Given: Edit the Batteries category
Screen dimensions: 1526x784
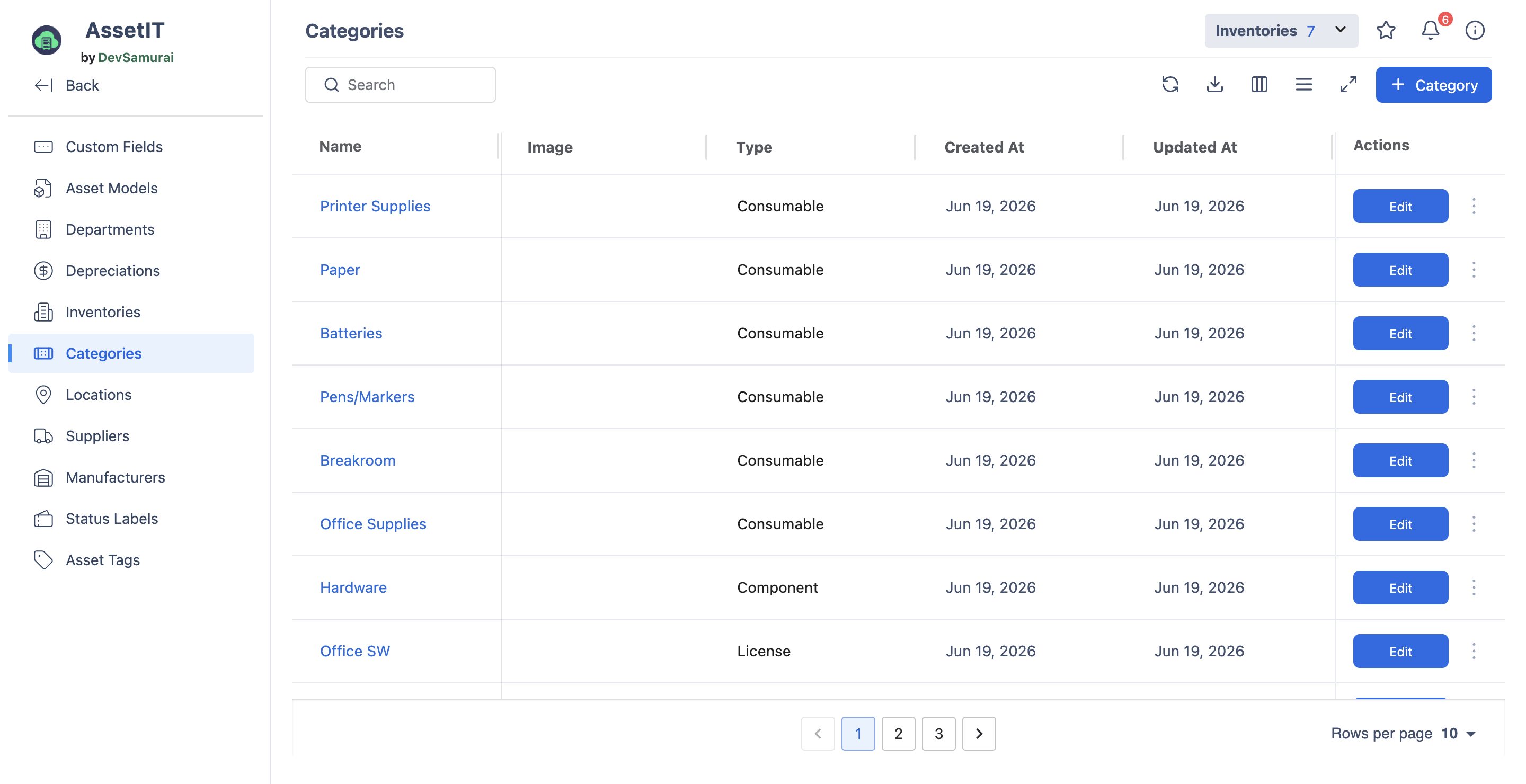Looking at the screenshot, I should (1400, 333).
